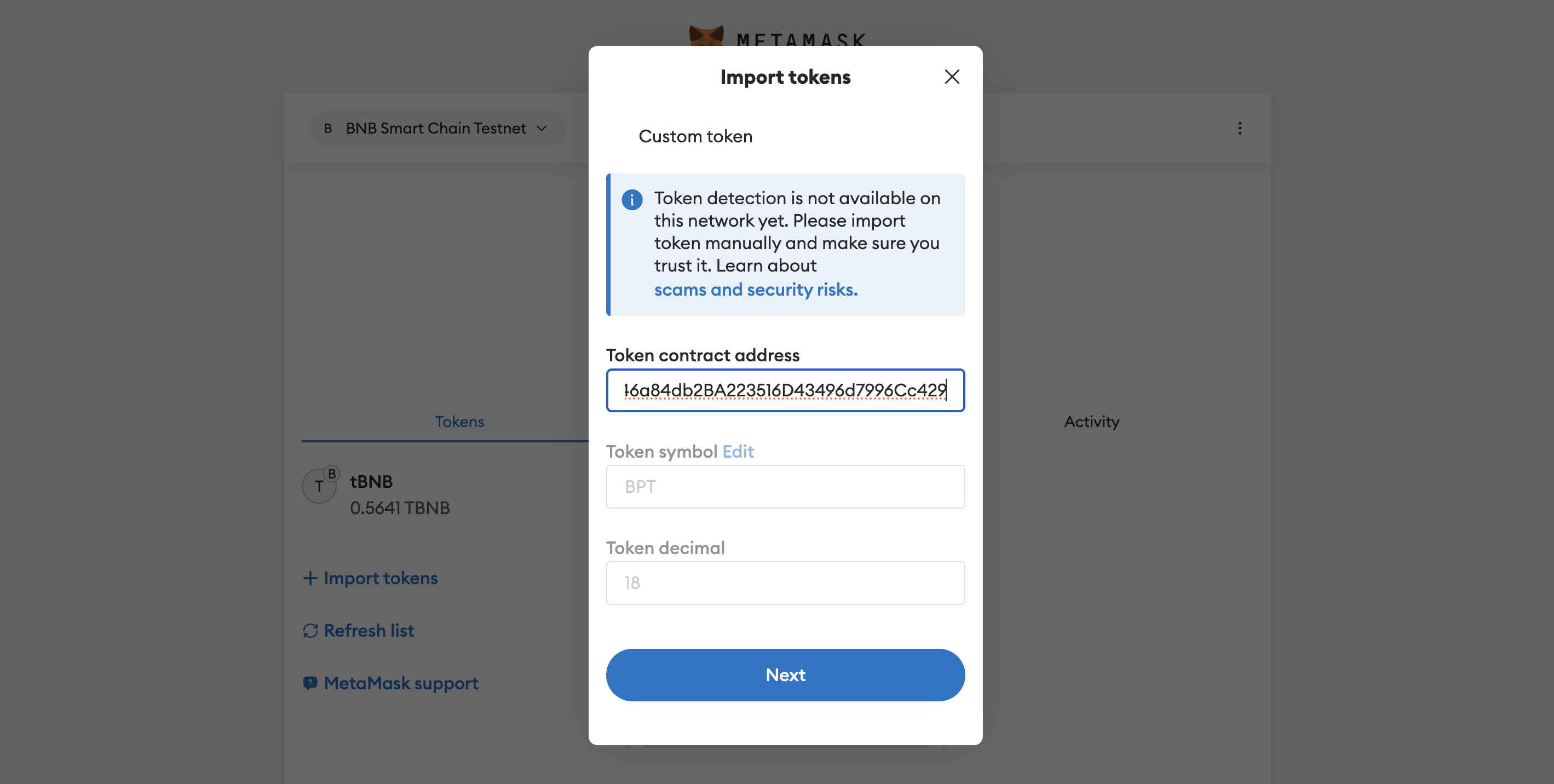The height and width of the screenshot is (784, 1554).
Task: Switch to the Activity tab
Action: click(1091, 422)
